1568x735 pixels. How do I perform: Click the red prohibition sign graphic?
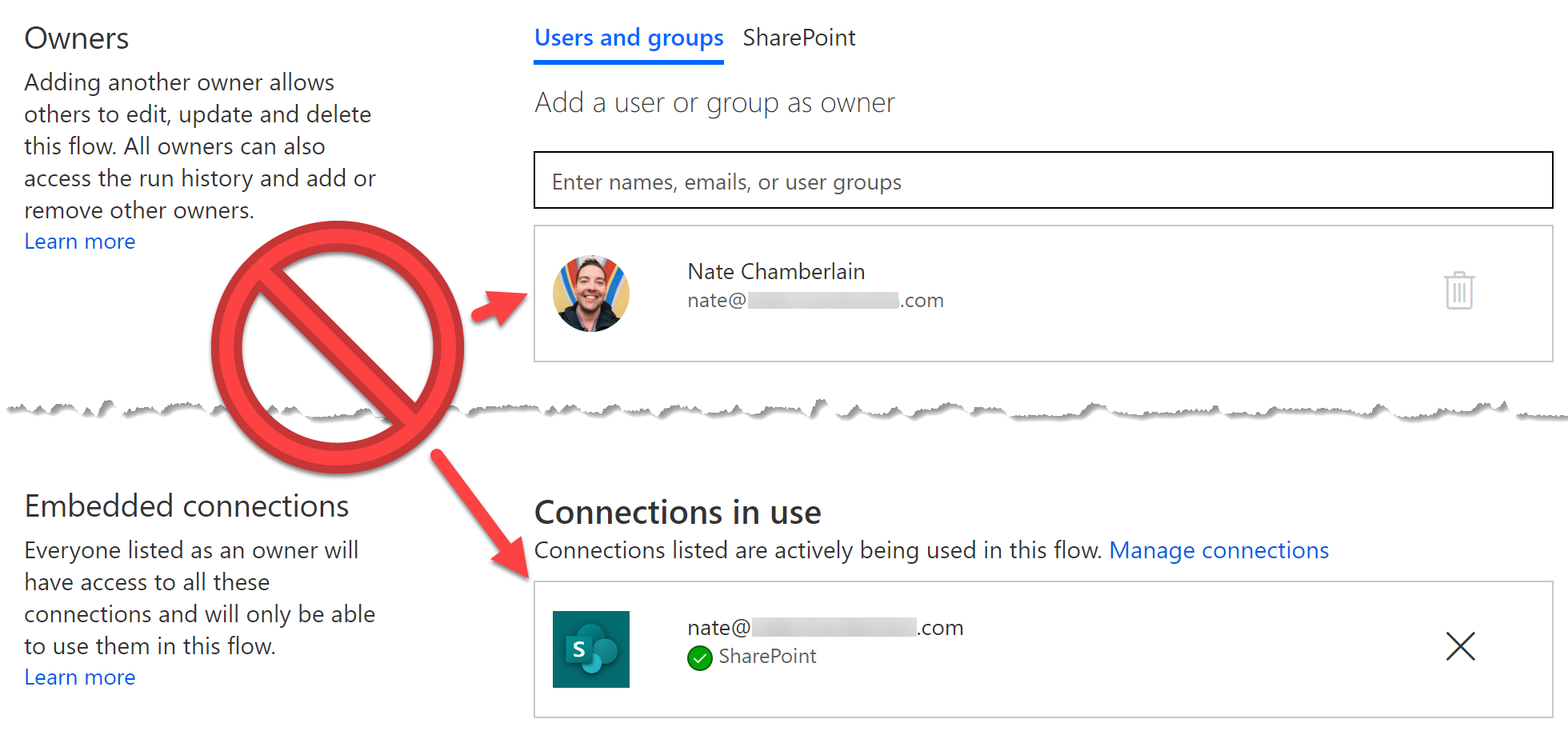[337, 347]
